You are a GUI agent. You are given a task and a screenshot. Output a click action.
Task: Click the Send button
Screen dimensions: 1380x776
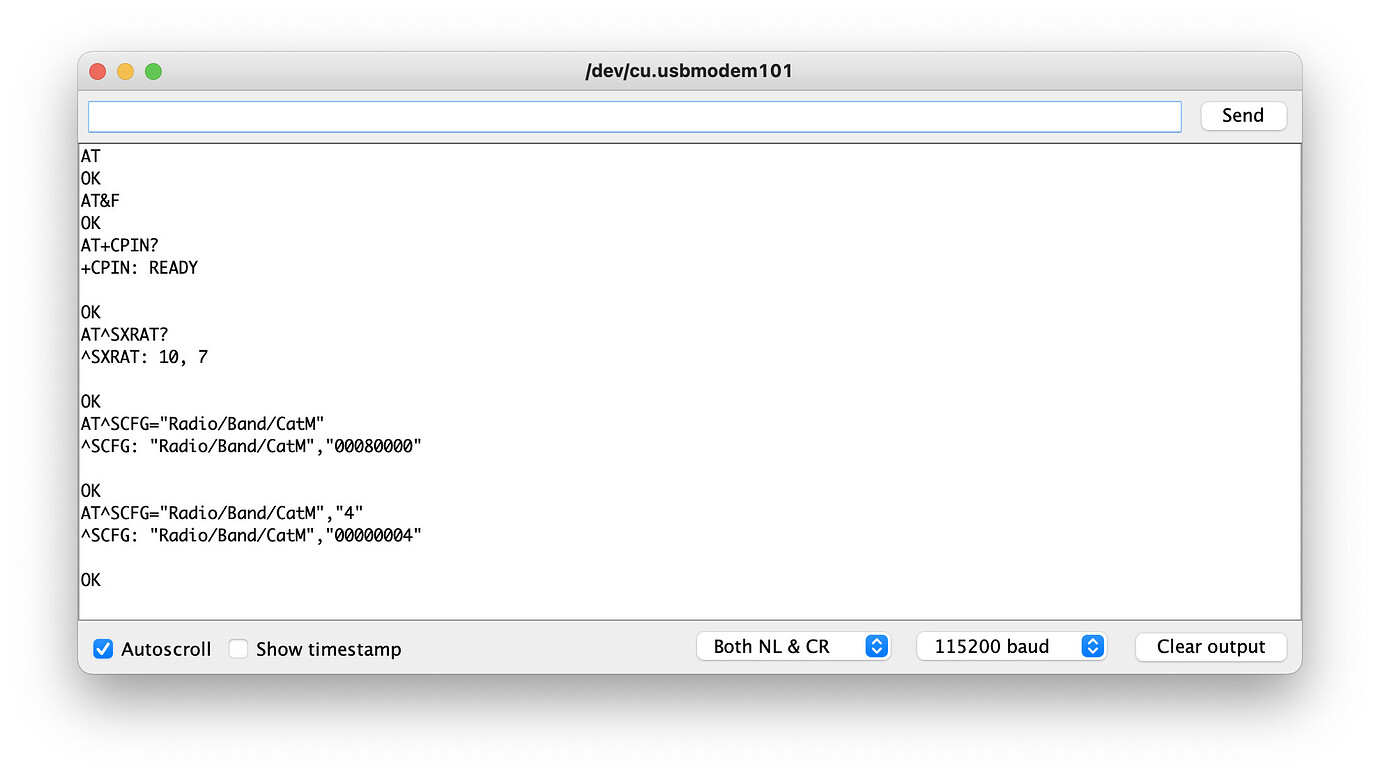[1243, 116]
